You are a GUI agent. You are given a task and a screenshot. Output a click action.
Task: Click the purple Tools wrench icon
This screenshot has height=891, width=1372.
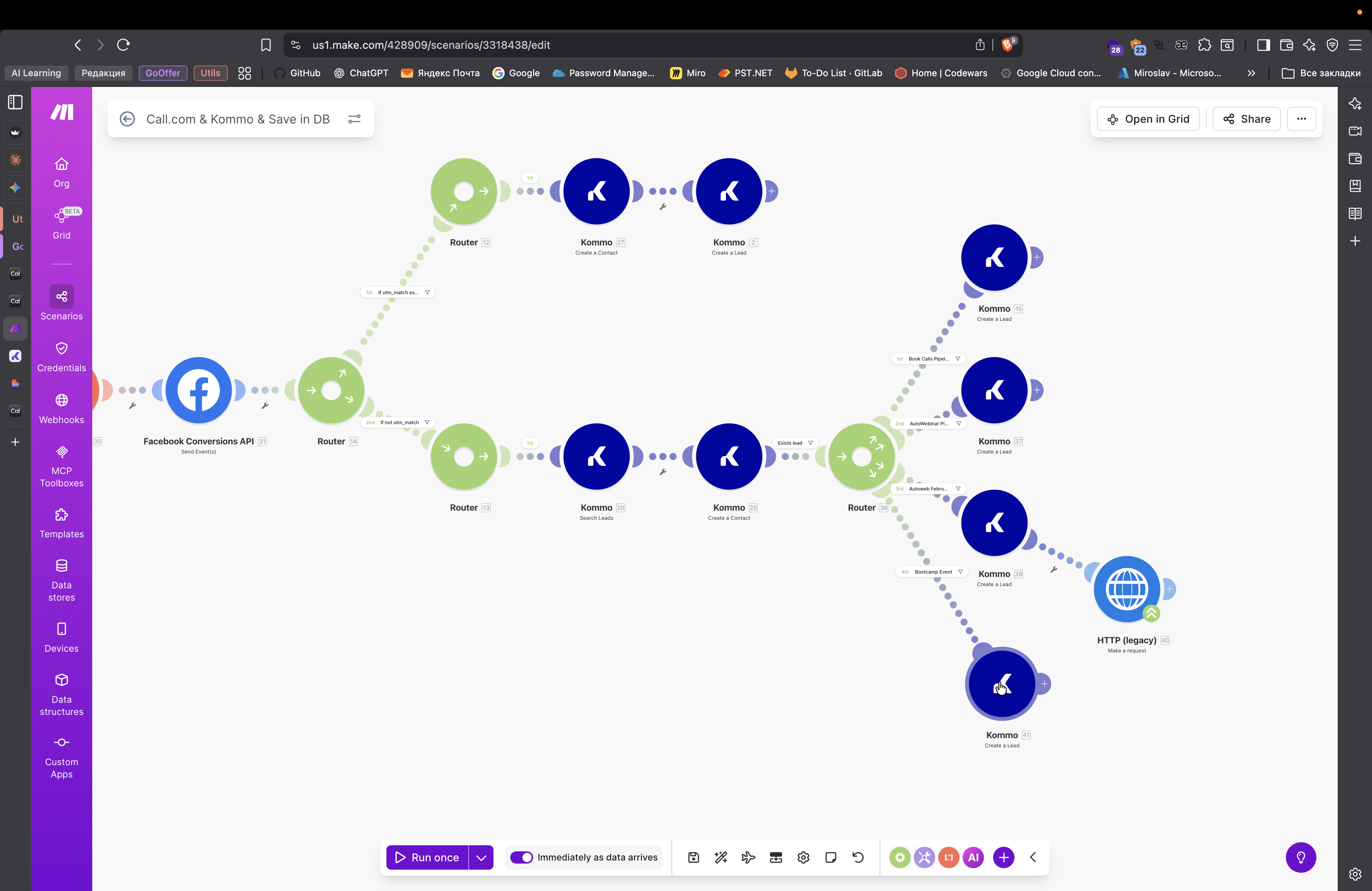click(924, 857)
